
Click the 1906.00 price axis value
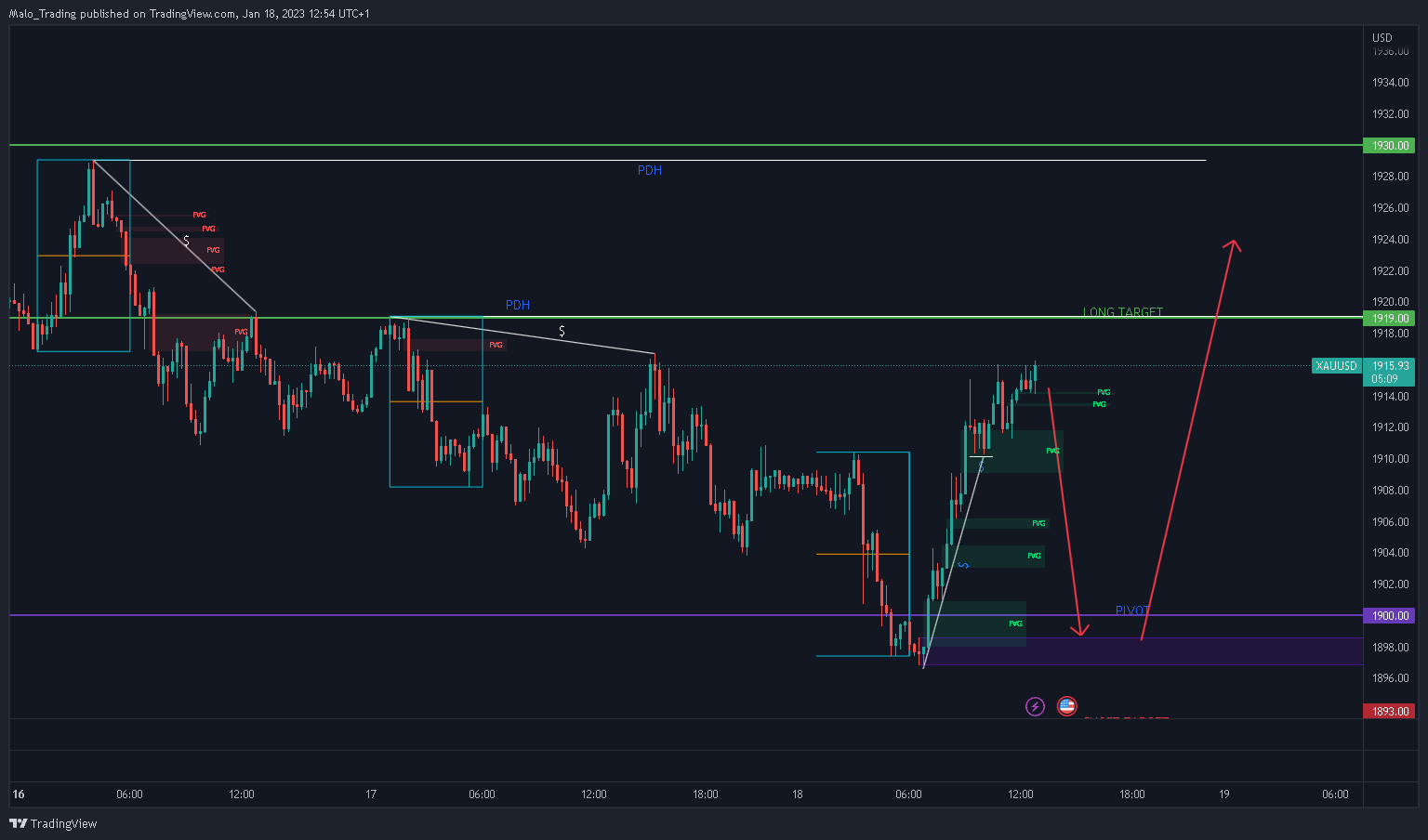tap(1391, 522)
